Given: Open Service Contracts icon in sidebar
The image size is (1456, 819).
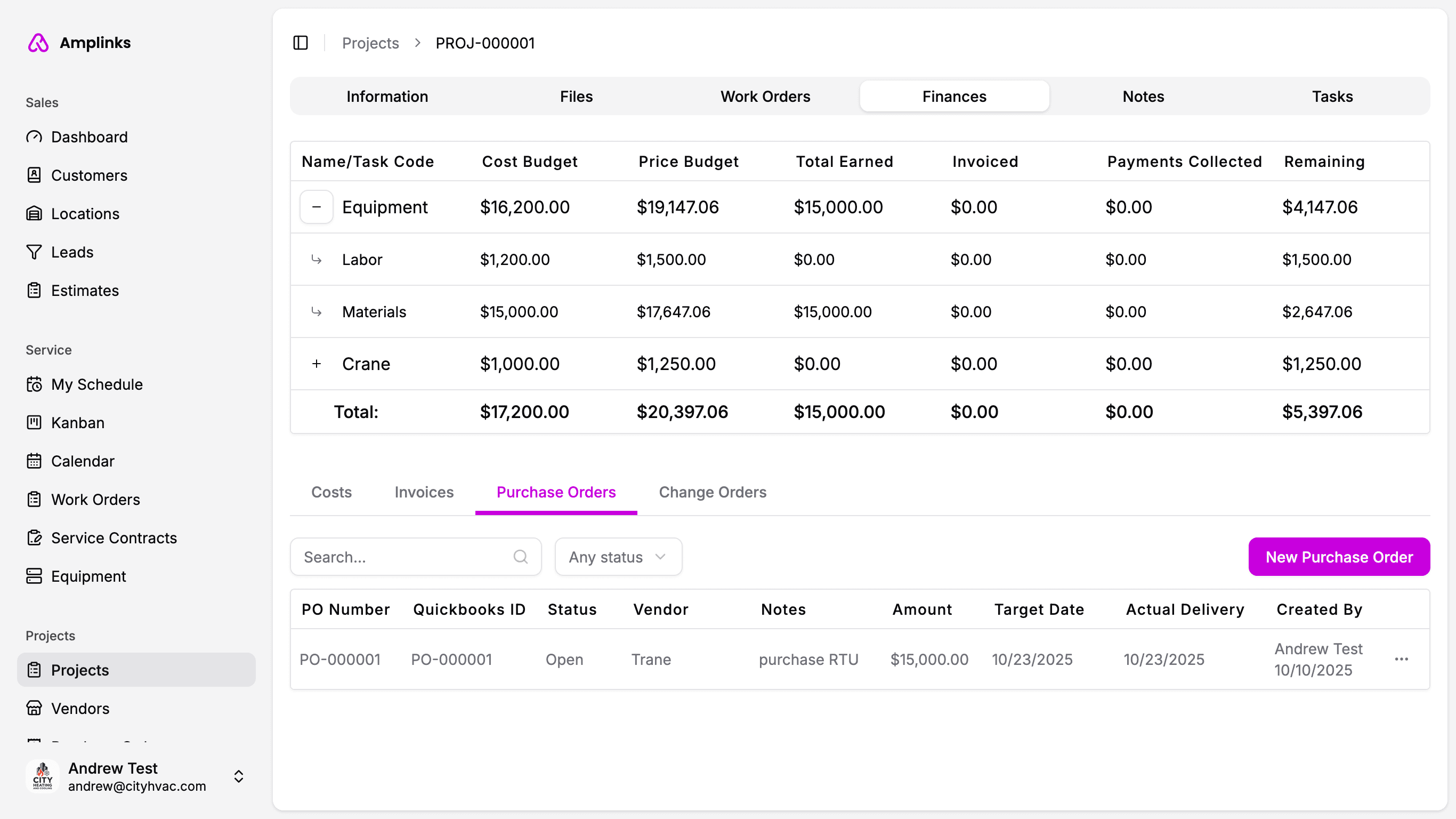Looking at the screenshot, I should point(34,538).
